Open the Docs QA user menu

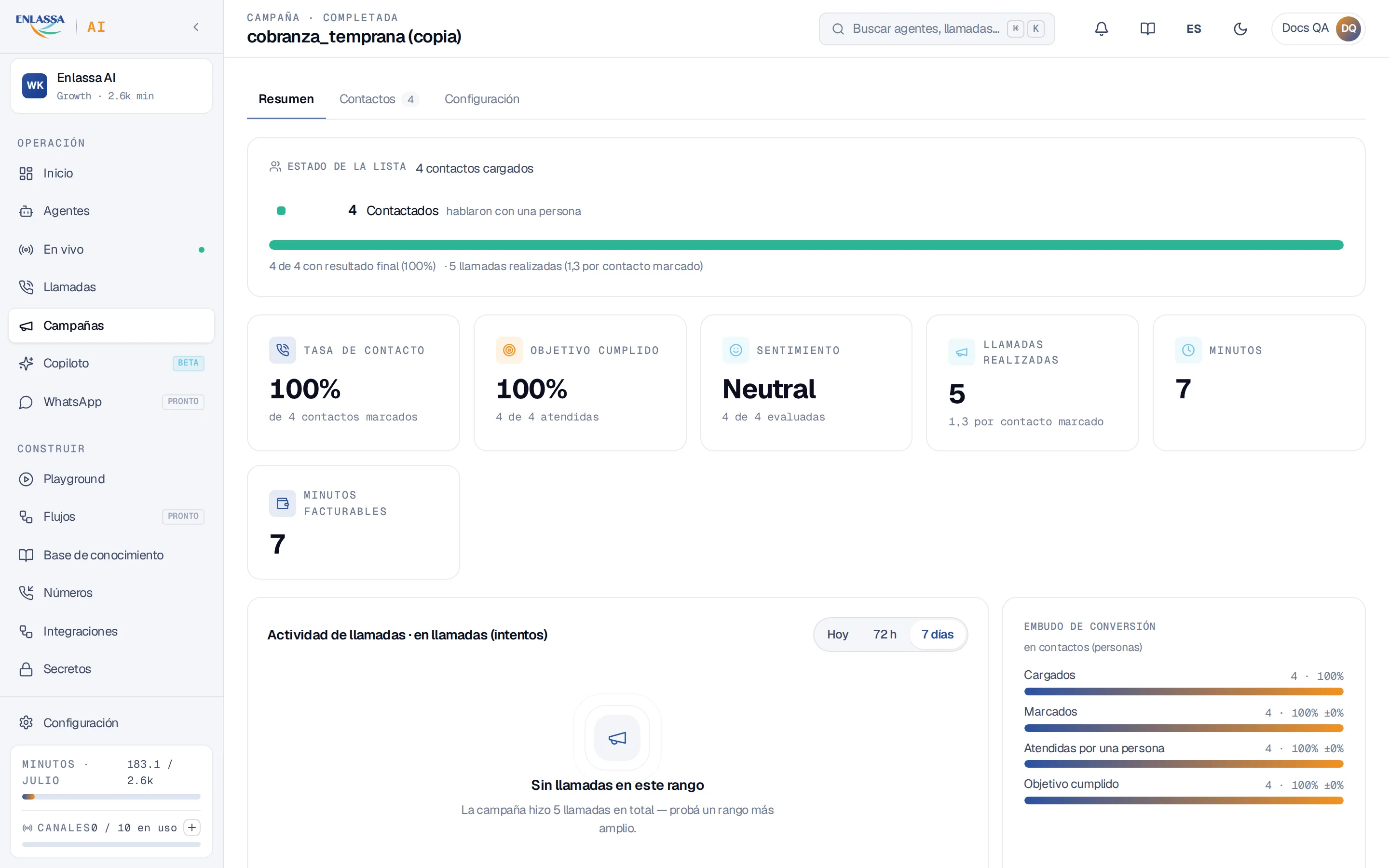[x=1319, y=29]
